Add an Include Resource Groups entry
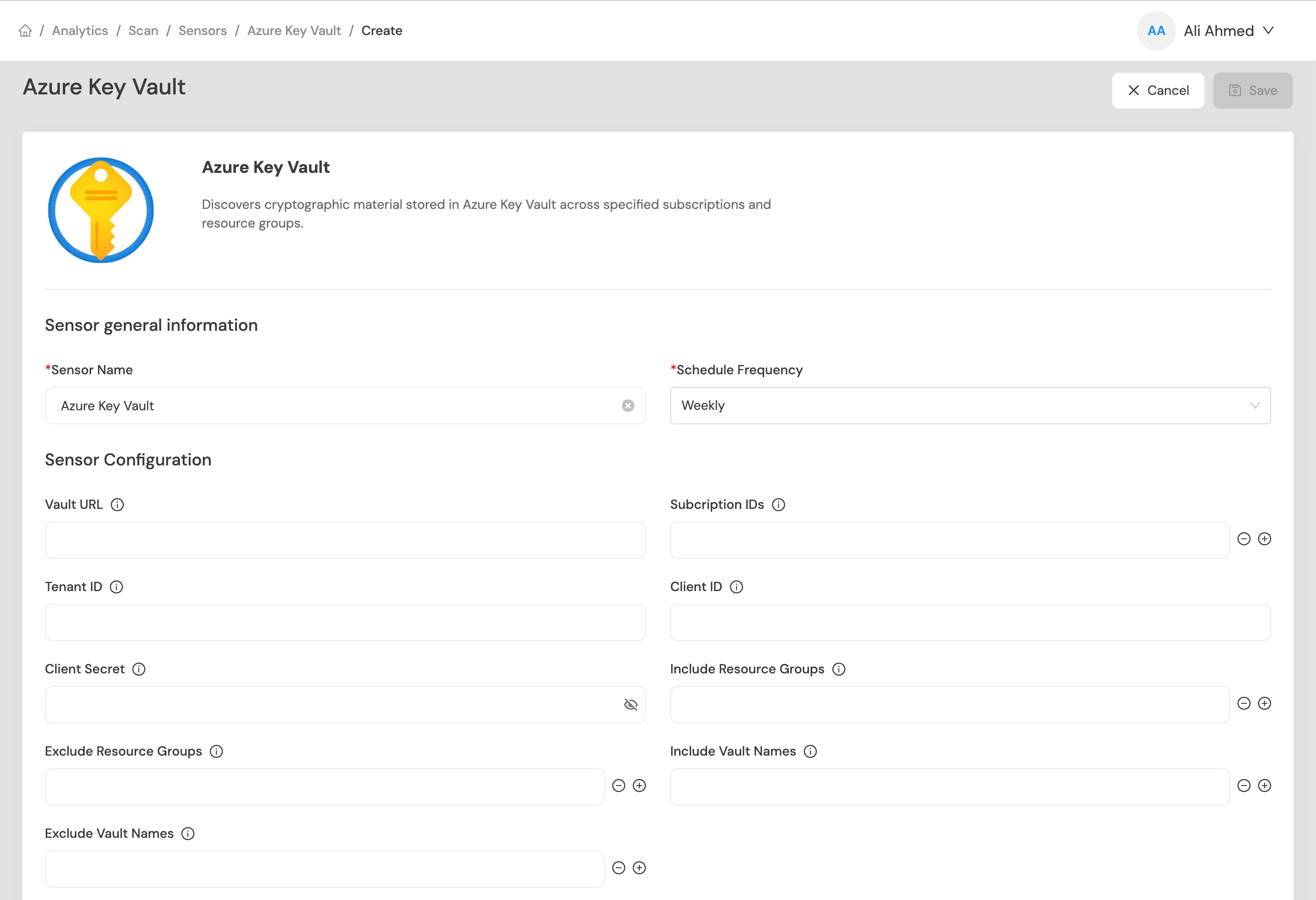 click(x=1265, y=703)
